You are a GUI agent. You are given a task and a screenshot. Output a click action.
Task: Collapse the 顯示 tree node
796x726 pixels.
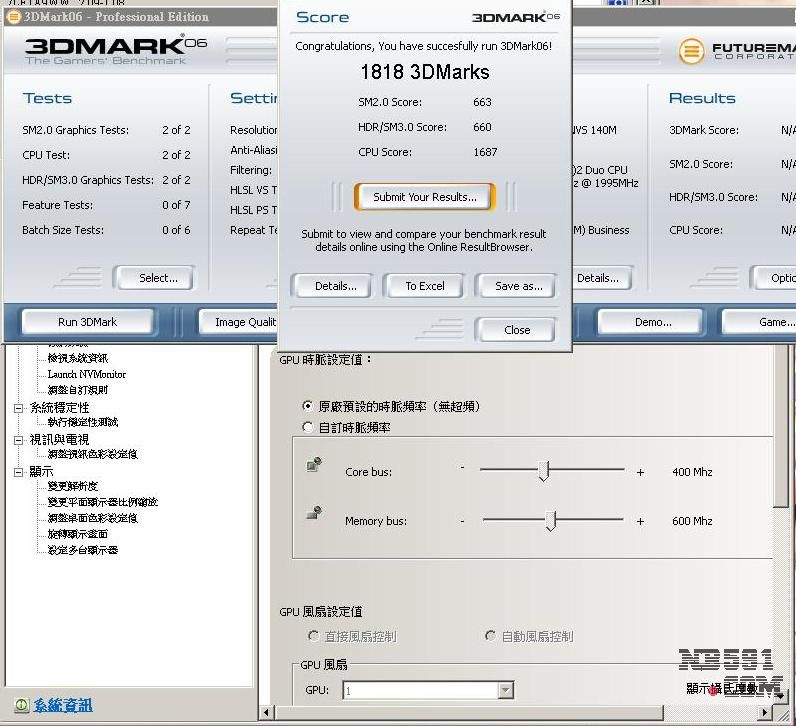[x=18, y=471]
